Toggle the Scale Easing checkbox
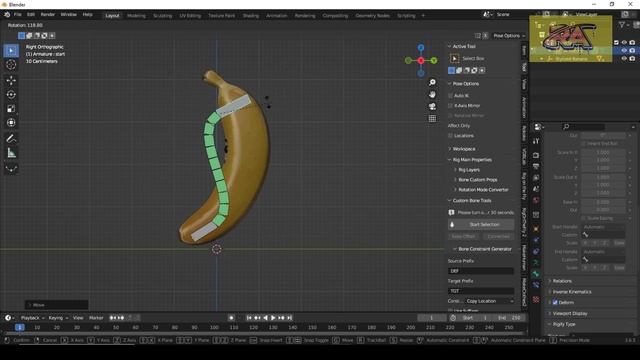Screen dimensions: 640x360 (x=583, y=218)
